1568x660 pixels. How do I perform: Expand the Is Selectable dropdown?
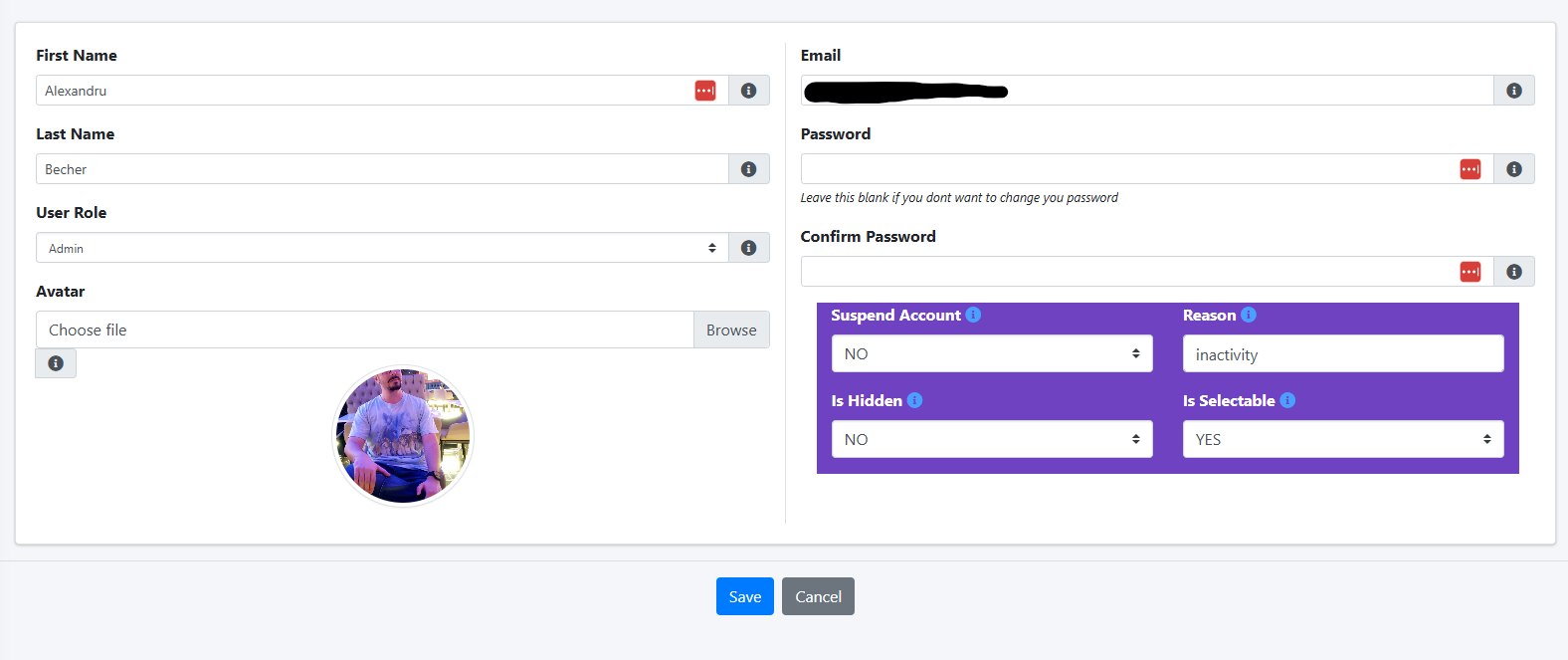pyautogui.click(x=1343, y=440)
